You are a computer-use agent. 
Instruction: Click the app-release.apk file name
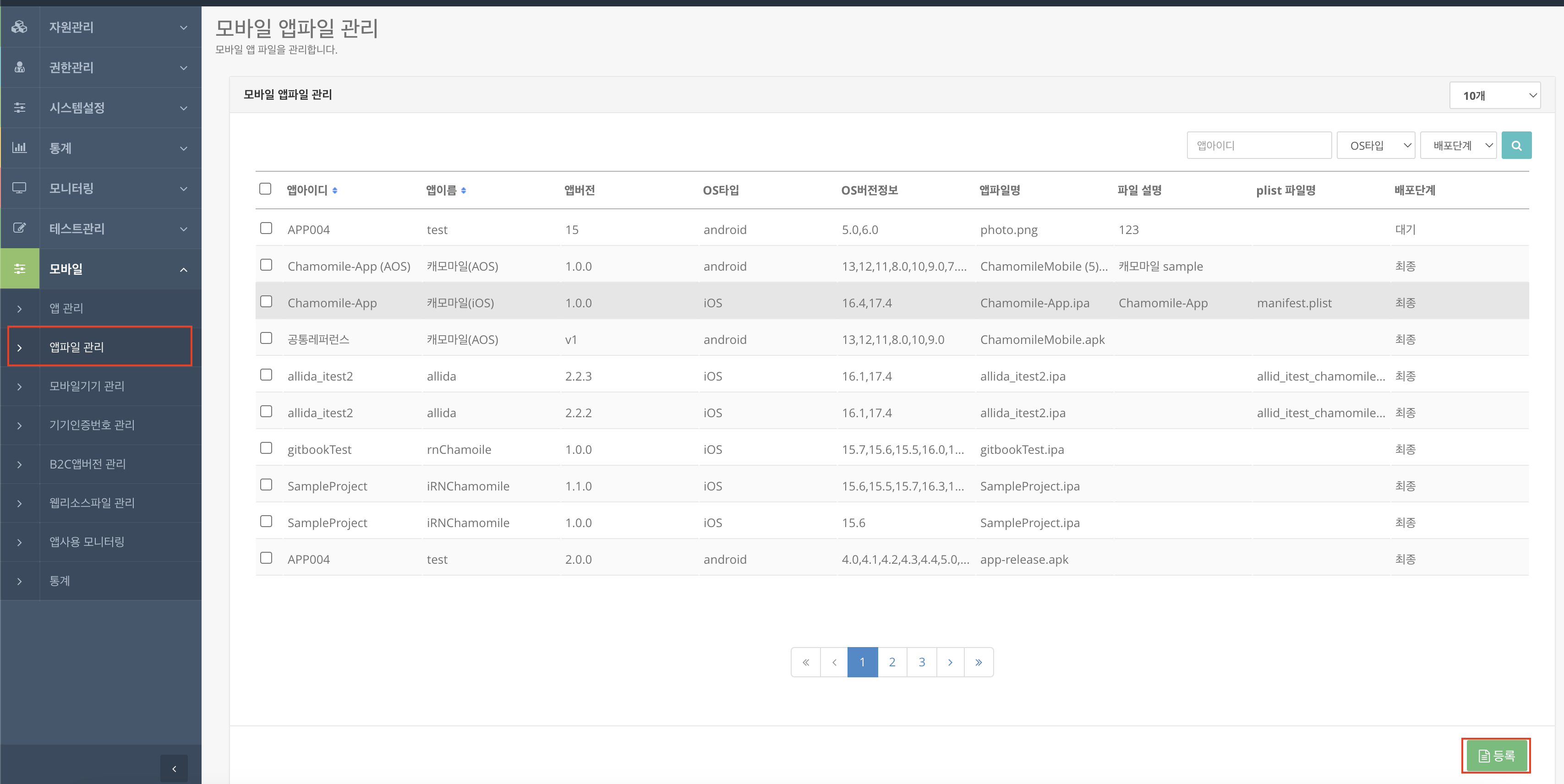1024,560
